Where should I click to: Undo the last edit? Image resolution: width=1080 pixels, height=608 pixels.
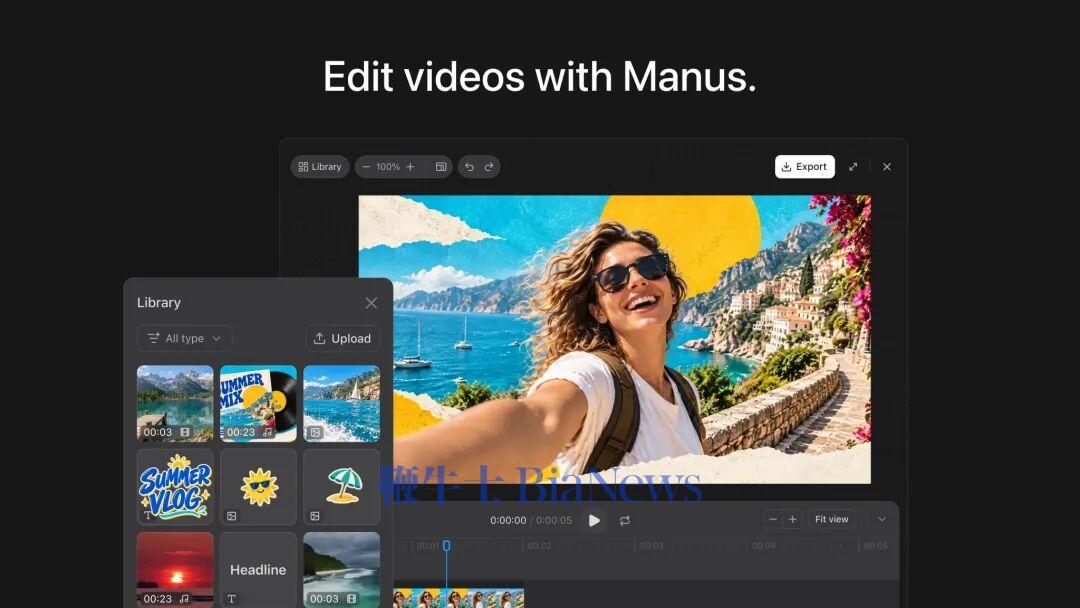[469, 167]
